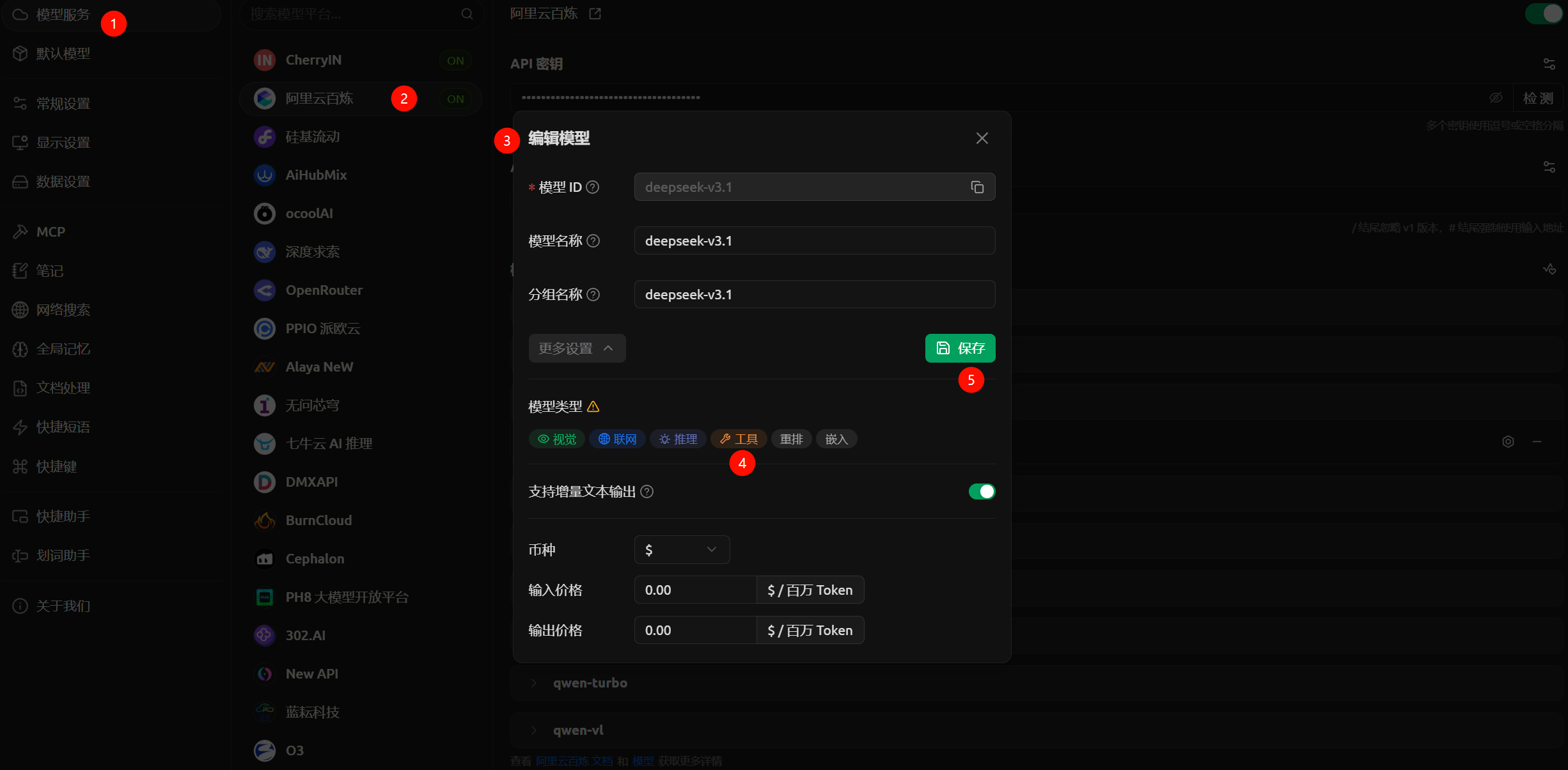Collapse 更多设置 section
This screenshot has height=770, width=1568.
pos(577,348)
